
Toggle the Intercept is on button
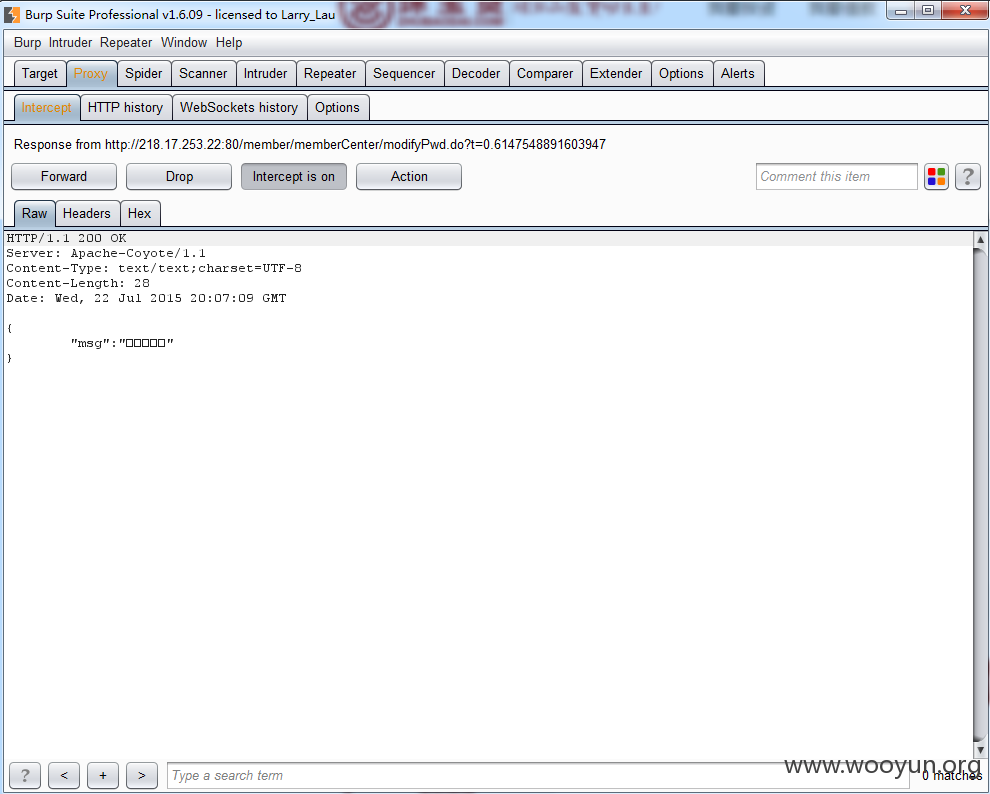[294, 177]
